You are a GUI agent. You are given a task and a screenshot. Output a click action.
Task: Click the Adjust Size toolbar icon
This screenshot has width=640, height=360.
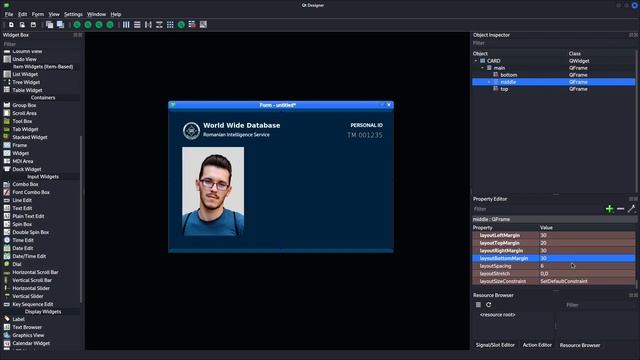(203, 25)
